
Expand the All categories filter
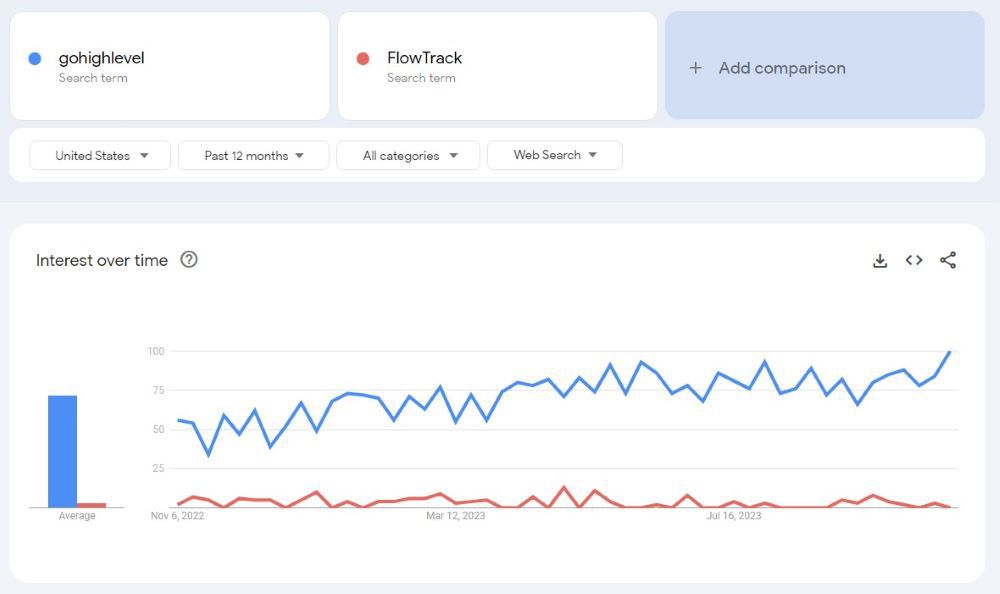pyautogui.click(x=408, y=155)
